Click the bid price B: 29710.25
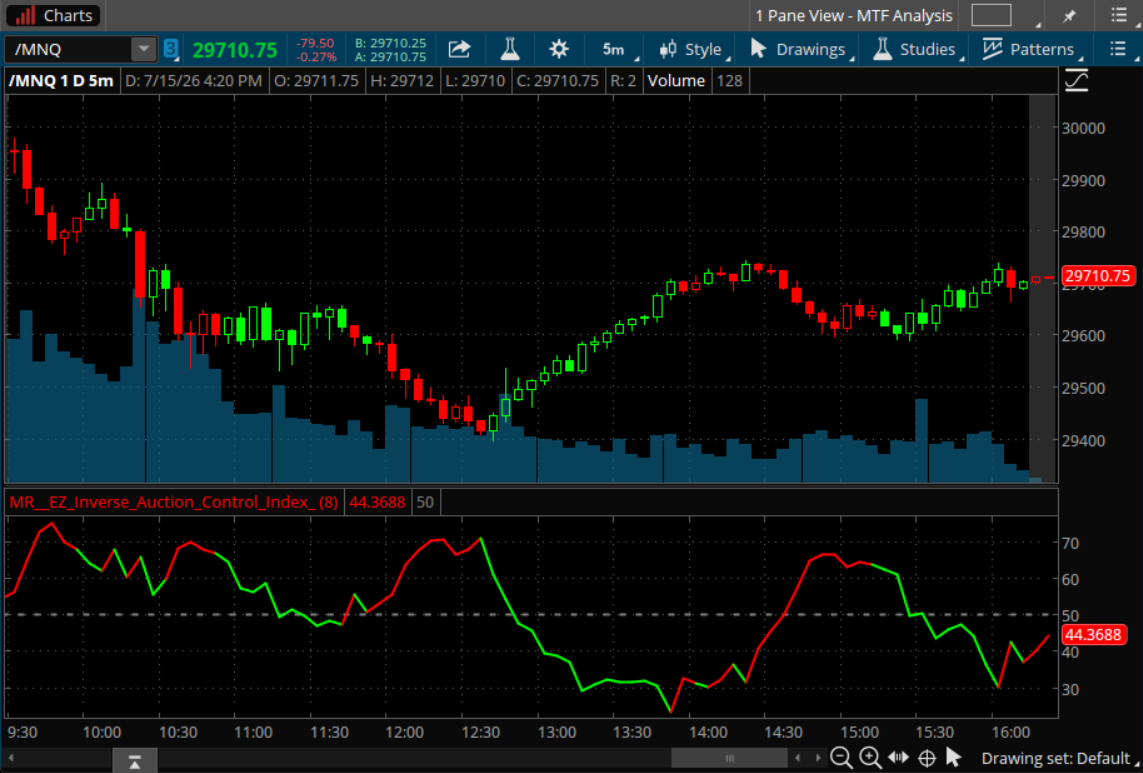 pos(390,44)
